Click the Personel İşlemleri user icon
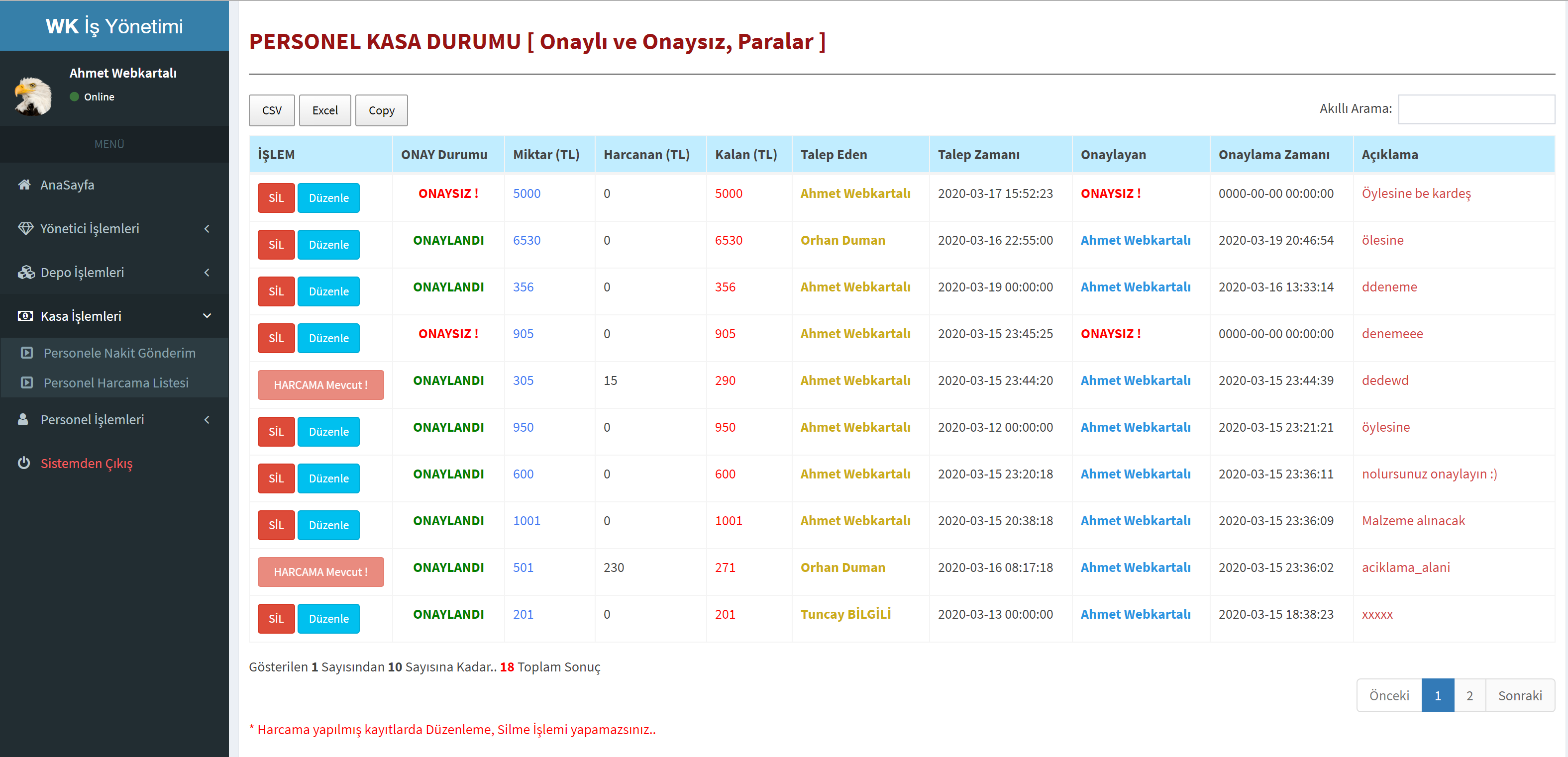The height and width of the screenshot is (757, 1568). click(x=23, y=419)
